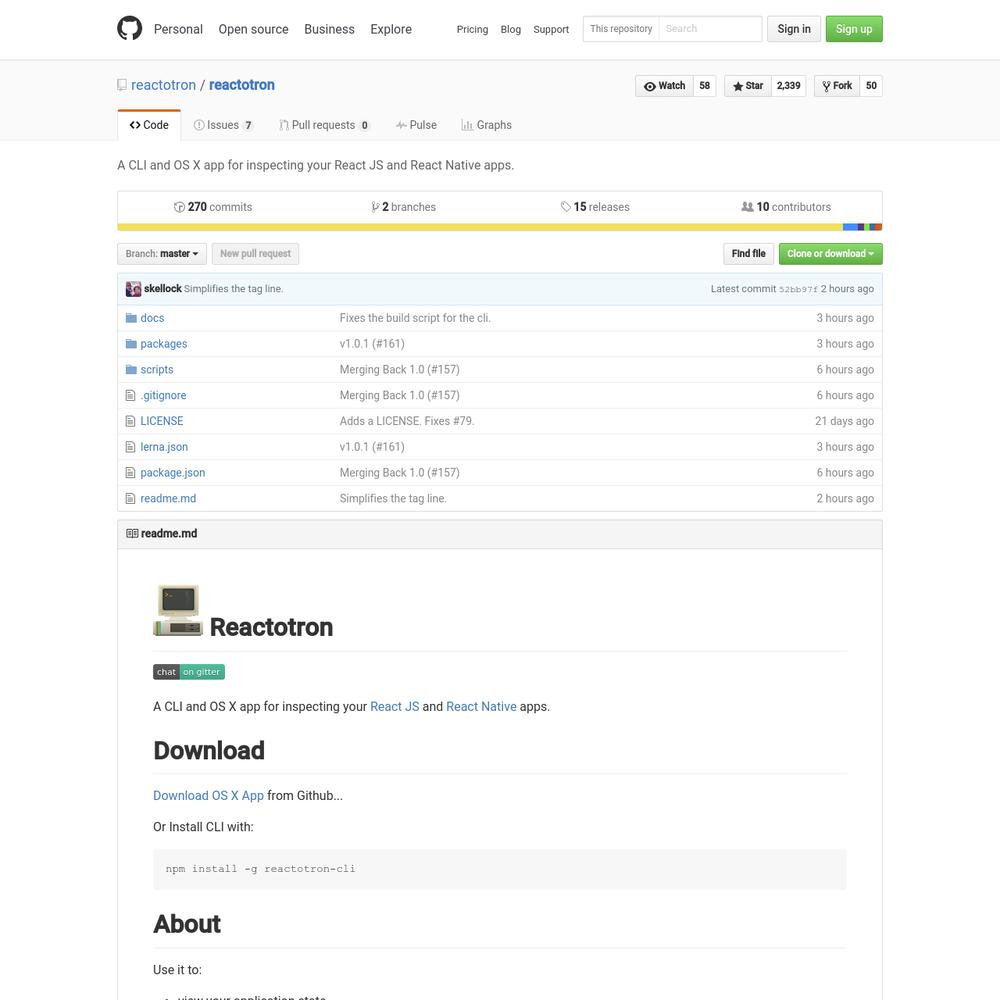The height and width of the screenshot is (1000, 1000).
Task: Click the Download OS X App link
Action: pos(209,796)
